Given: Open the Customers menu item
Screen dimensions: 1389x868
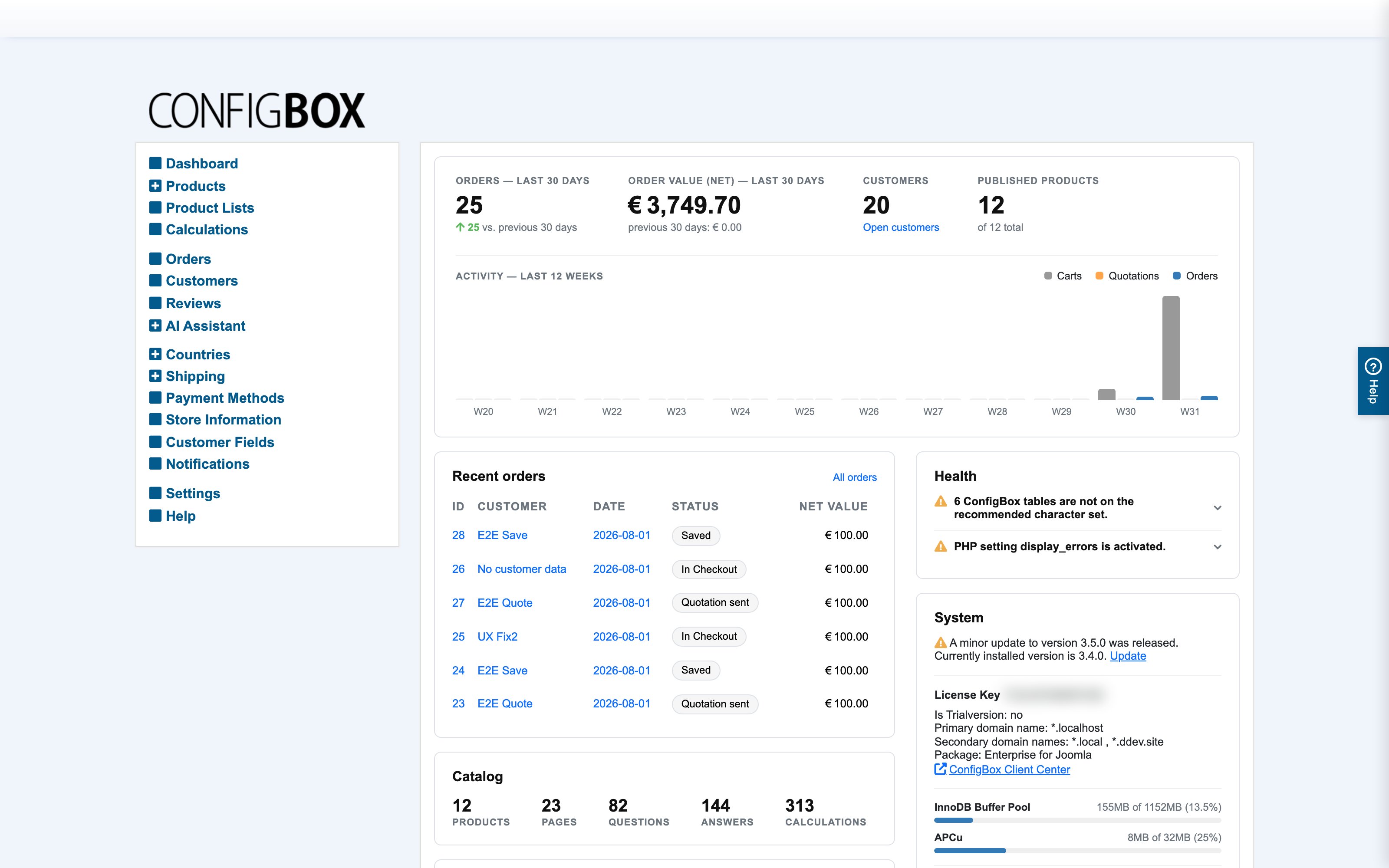Looking at the screenshot, I should (x=201, y=281).
